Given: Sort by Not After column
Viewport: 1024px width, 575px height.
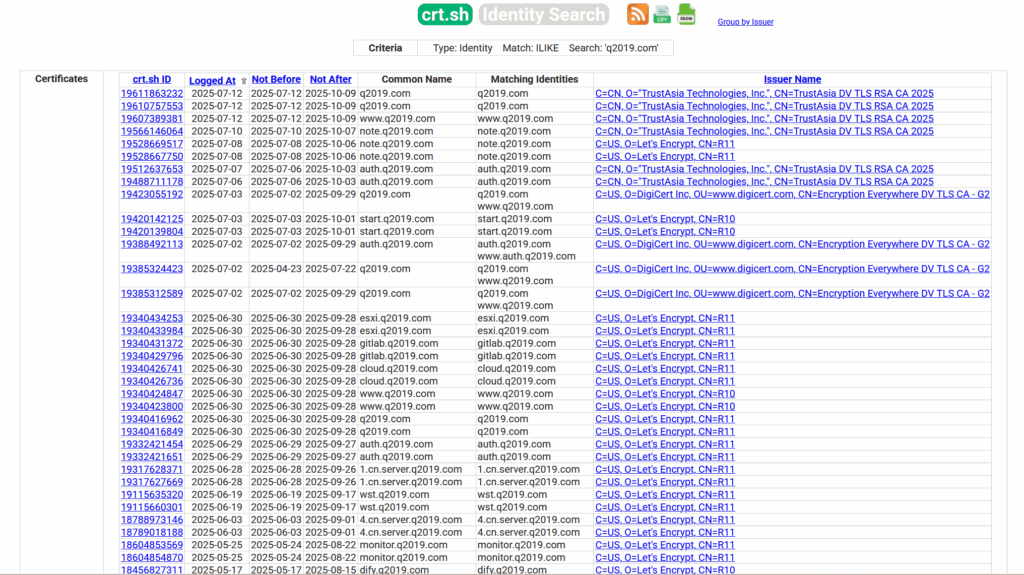Looking at the screenshot, I should point(330,80).
